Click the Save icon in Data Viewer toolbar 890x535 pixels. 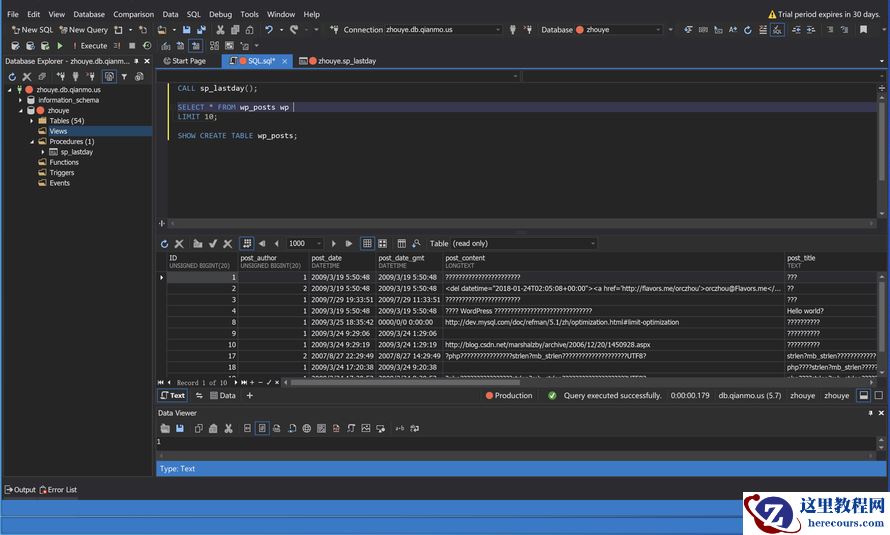point(179,428)
